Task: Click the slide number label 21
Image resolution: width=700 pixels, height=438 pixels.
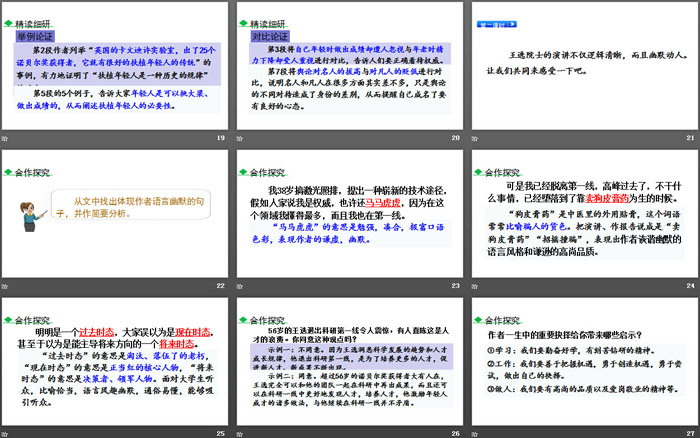Action: (x=690, y=138)
